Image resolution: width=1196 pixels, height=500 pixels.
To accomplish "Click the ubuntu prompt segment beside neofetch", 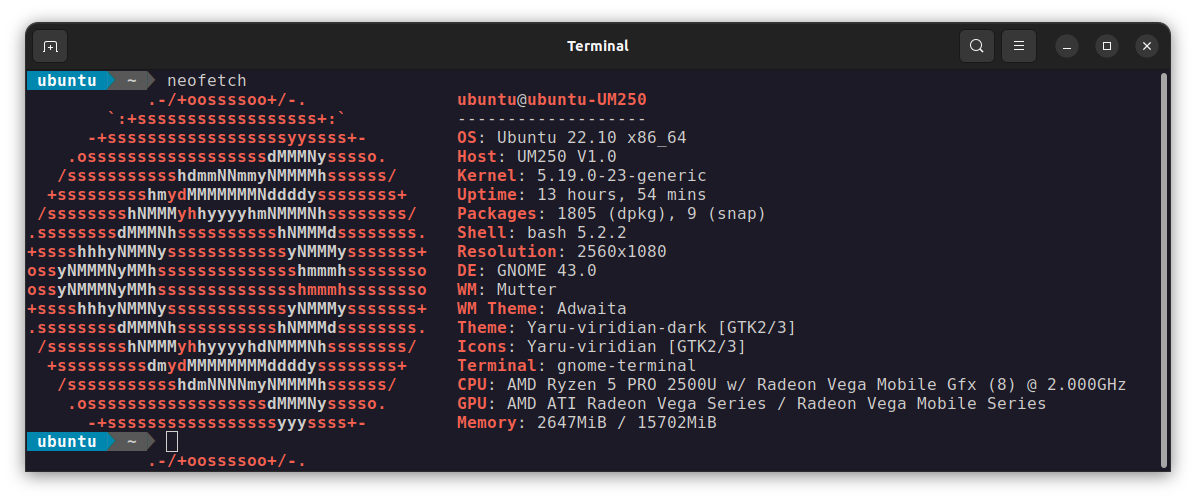I will [67, 81].
